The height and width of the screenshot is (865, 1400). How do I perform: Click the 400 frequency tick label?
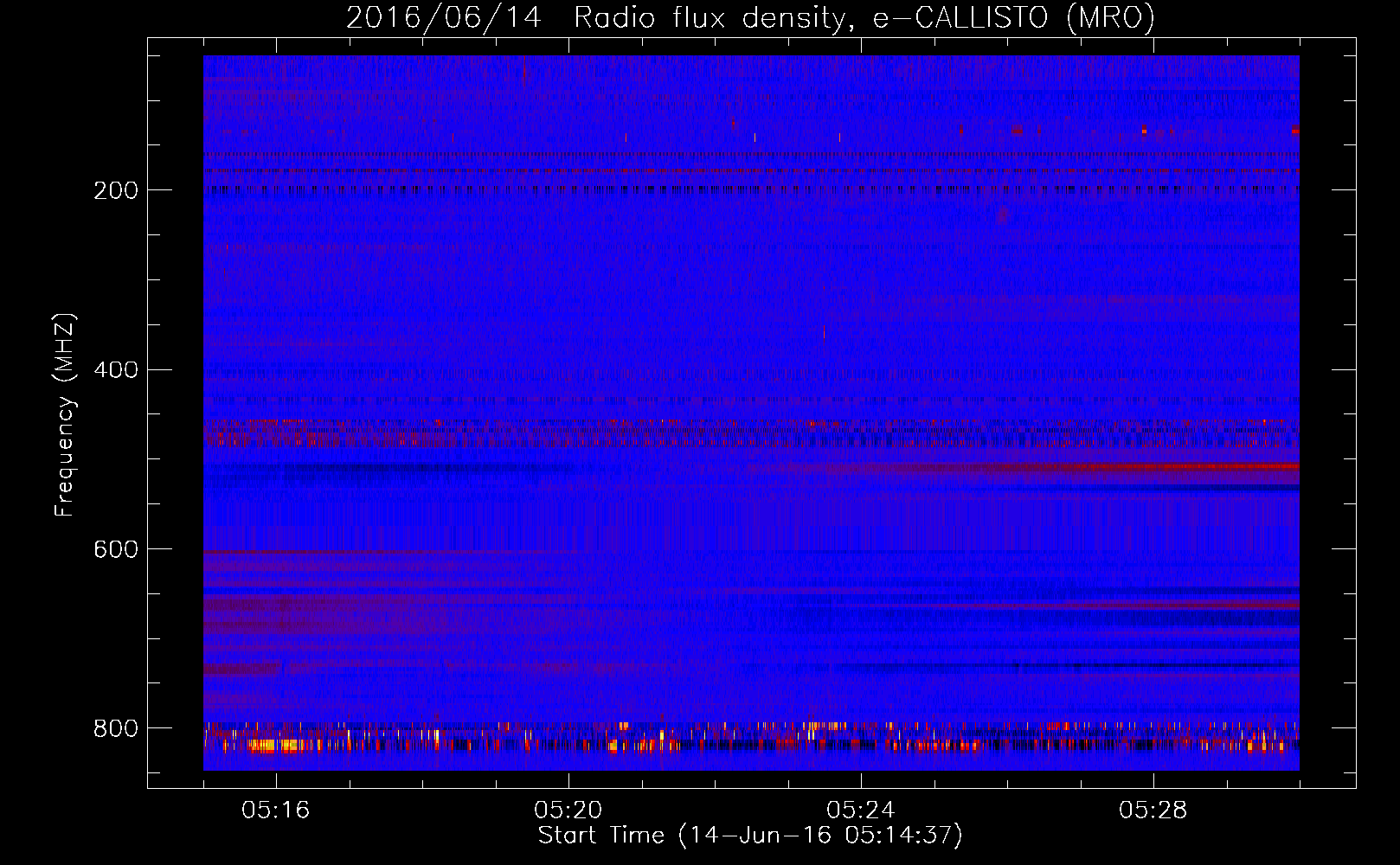click(x=116, y=370)
